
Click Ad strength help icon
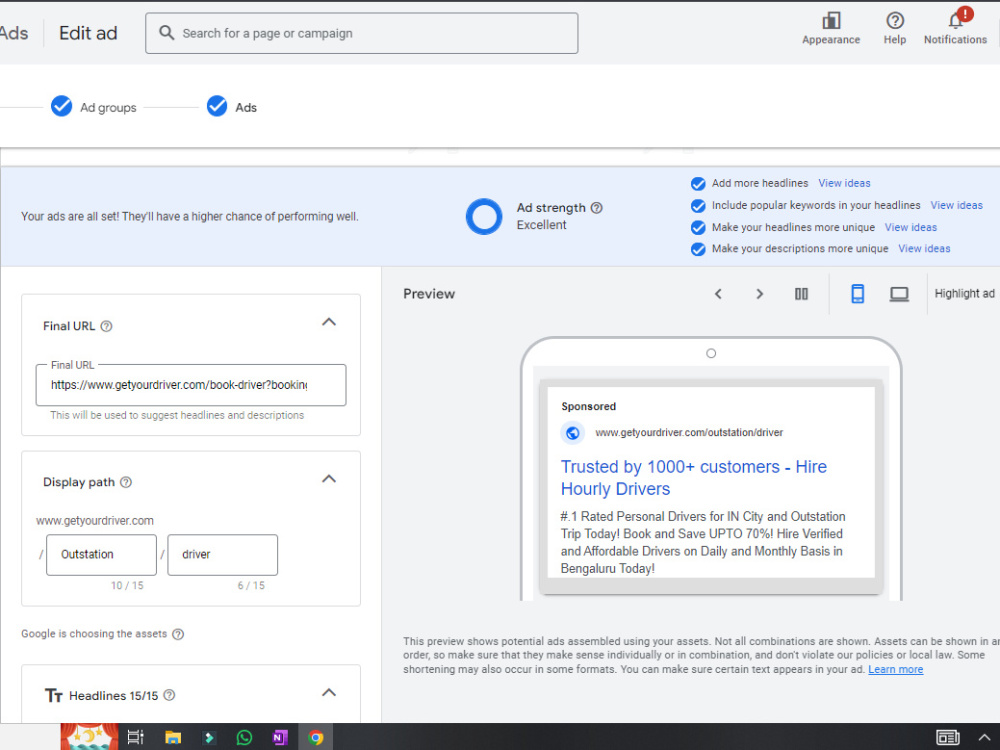pos(596,208)
